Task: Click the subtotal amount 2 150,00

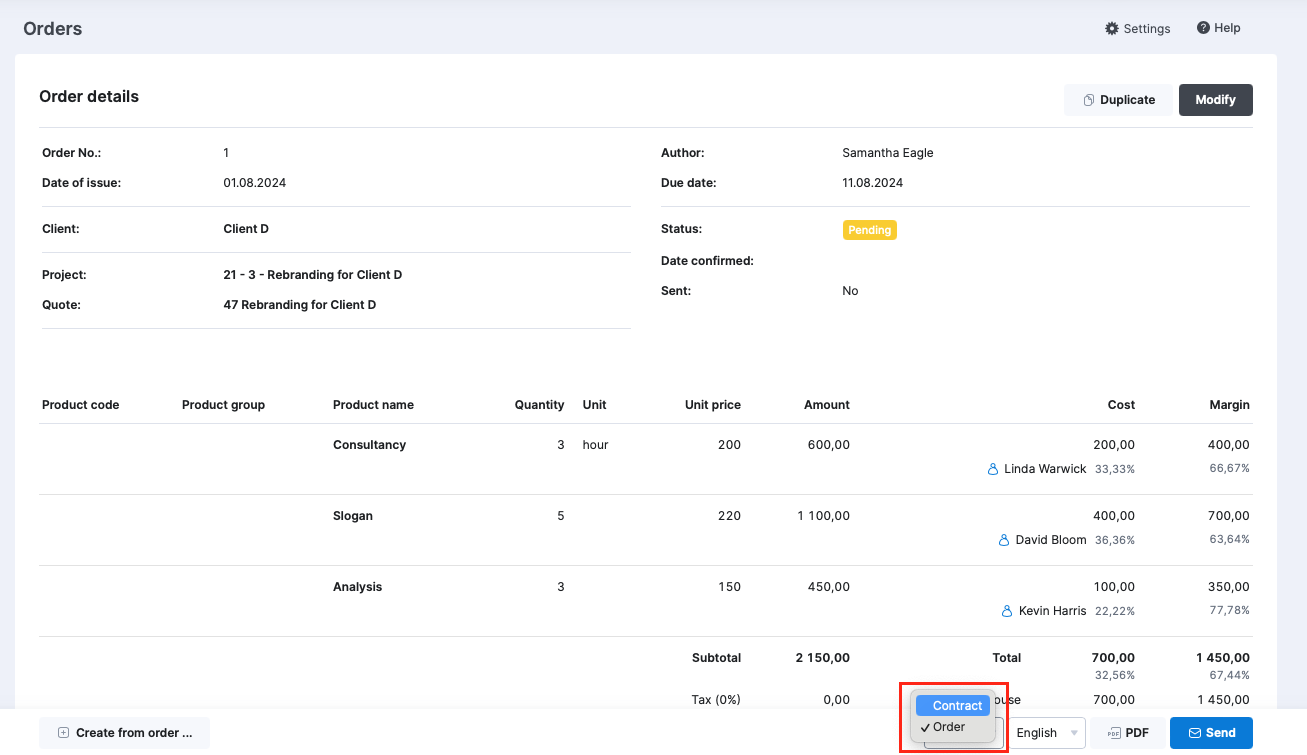Action: click(x=823, y=658)
